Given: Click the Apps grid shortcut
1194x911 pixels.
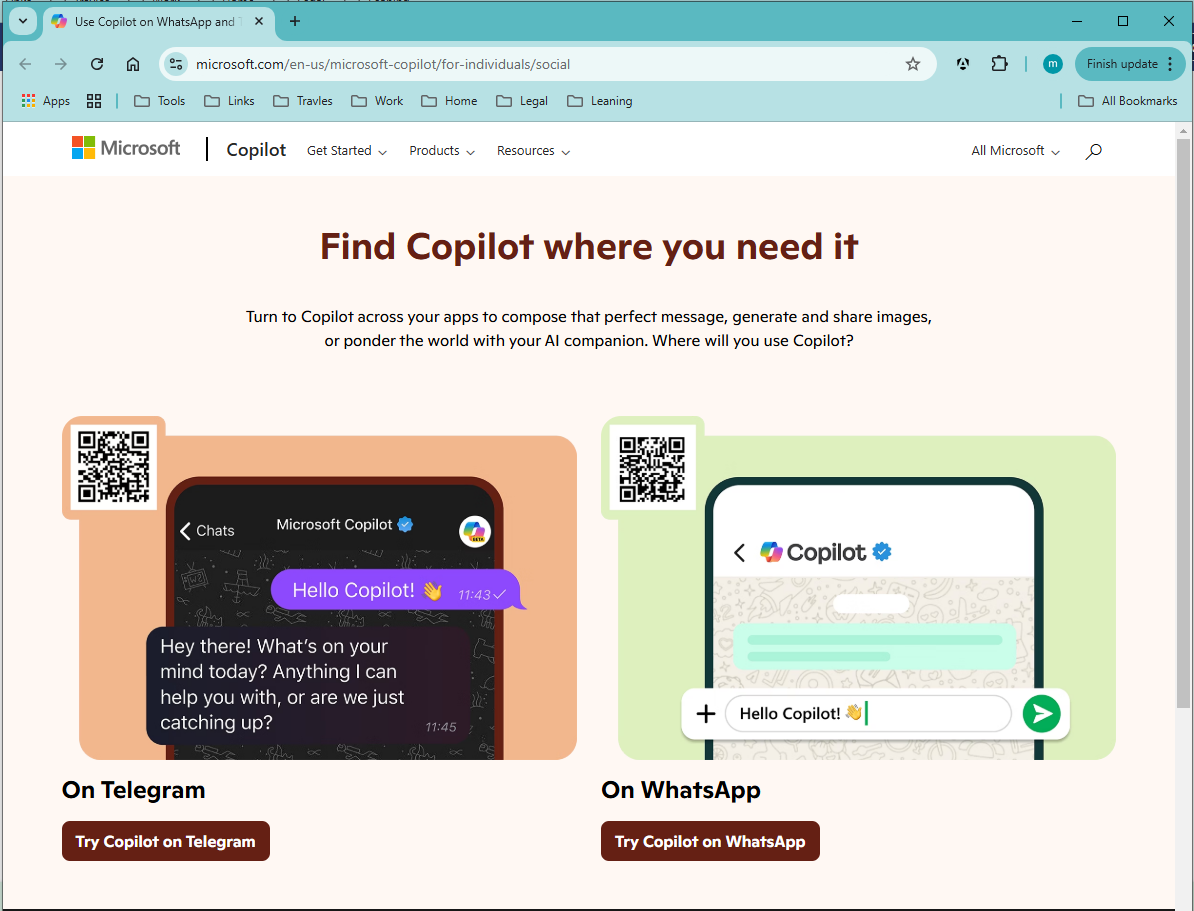Looking at the screenshot, I should tap(46, 101).
